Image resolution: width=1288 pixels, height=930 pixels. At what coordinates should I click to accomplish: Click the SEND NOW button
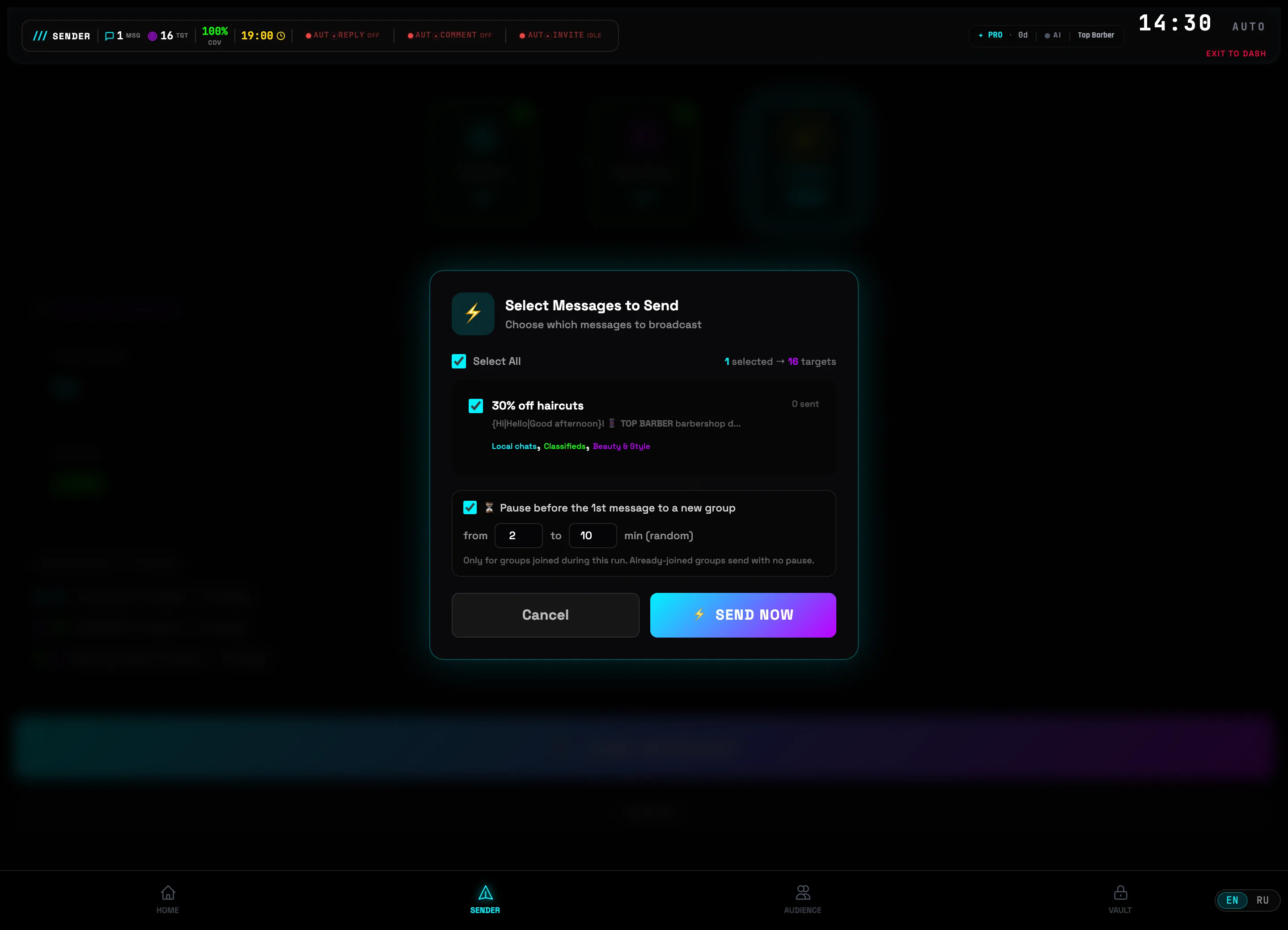[x=743, y=615]
